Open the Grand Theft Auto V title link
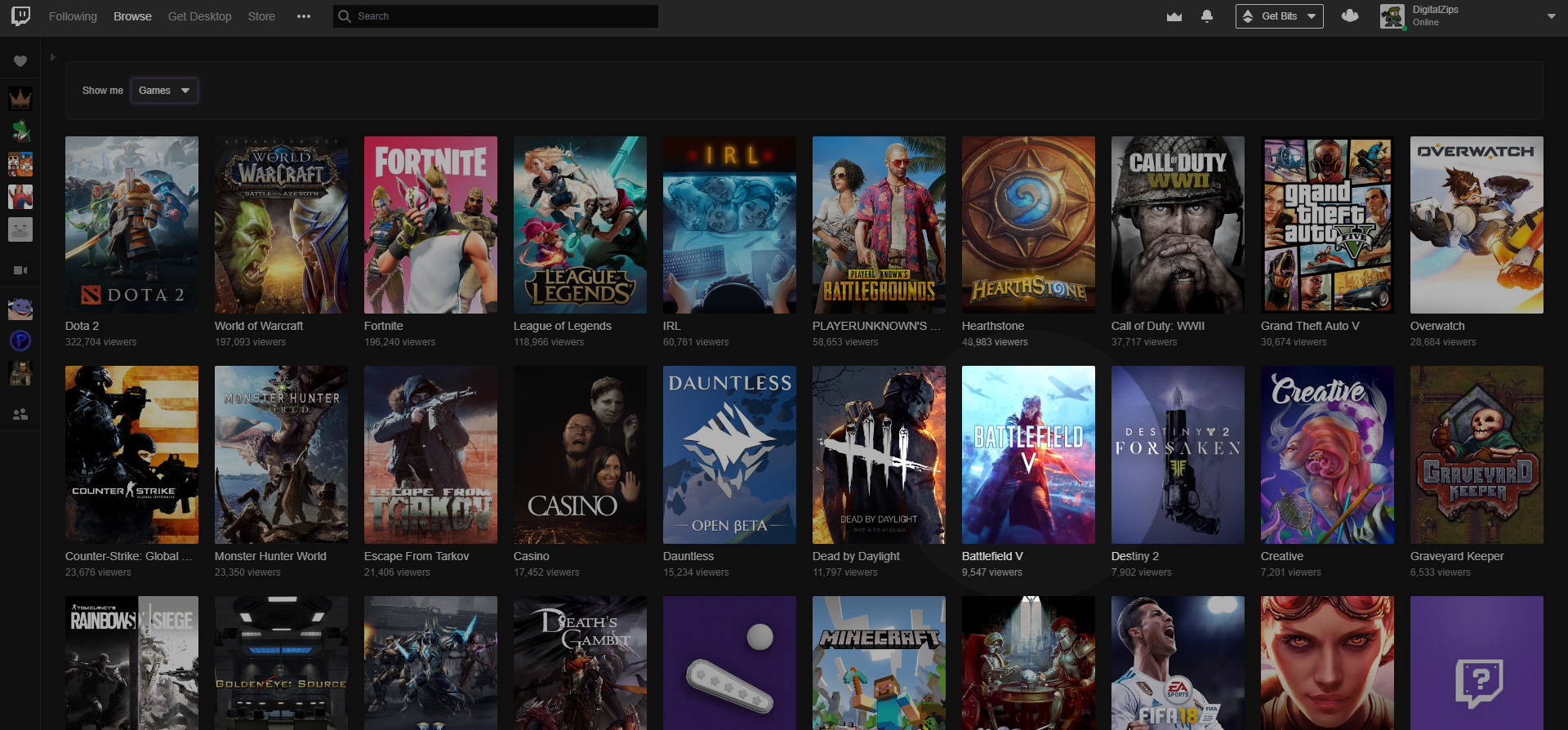 coord(1310,326)
